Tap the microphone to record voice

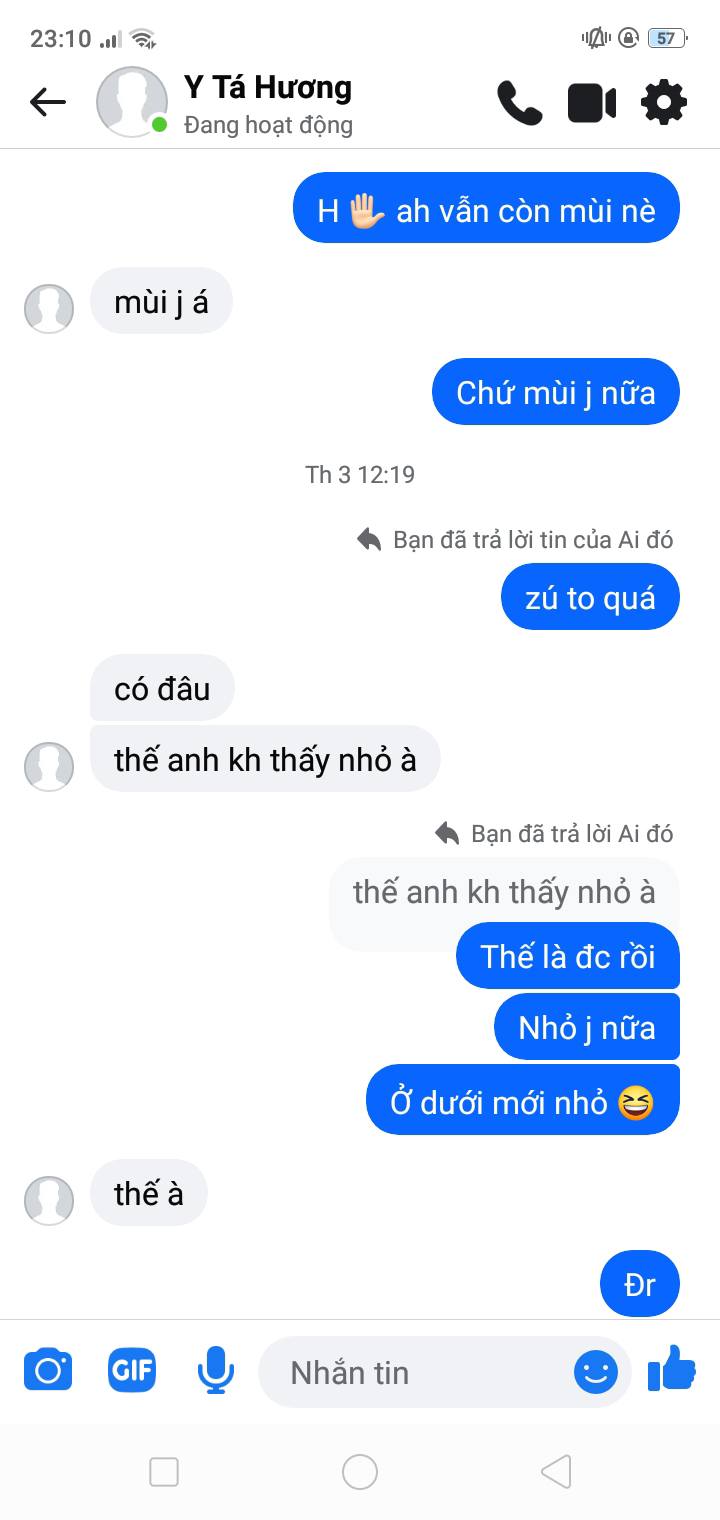click(x=215, y=1370)
